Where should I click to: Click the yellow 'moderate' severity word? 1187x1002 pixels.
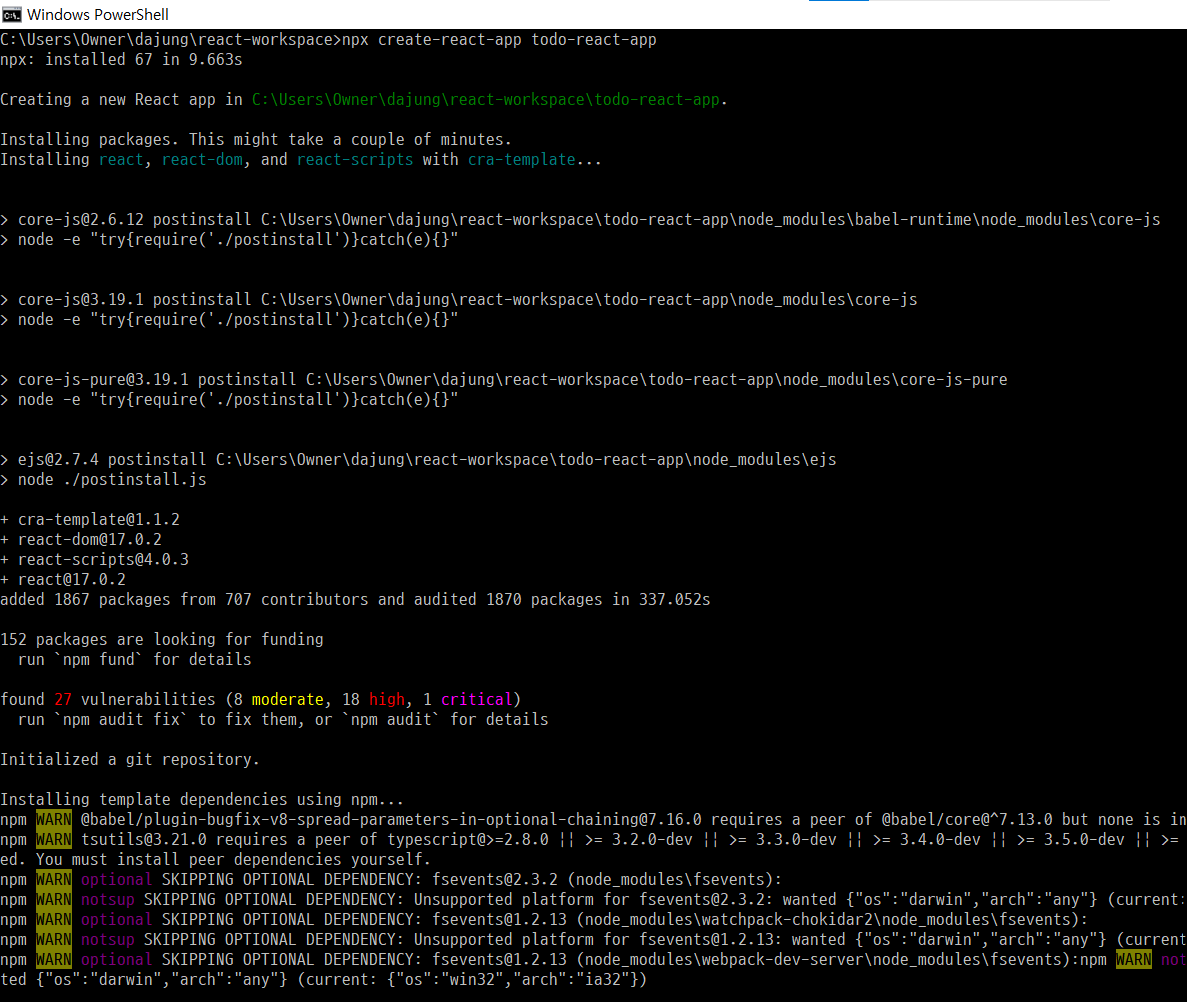288,700
